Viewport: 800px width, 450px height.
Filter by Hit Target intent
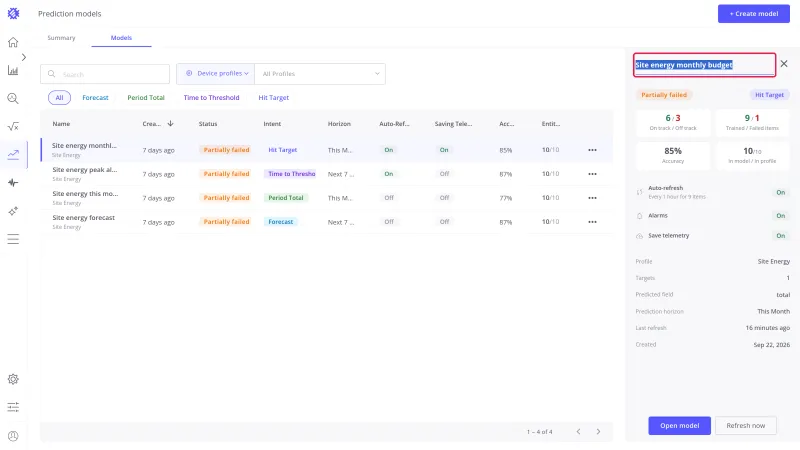click(273, 97)
